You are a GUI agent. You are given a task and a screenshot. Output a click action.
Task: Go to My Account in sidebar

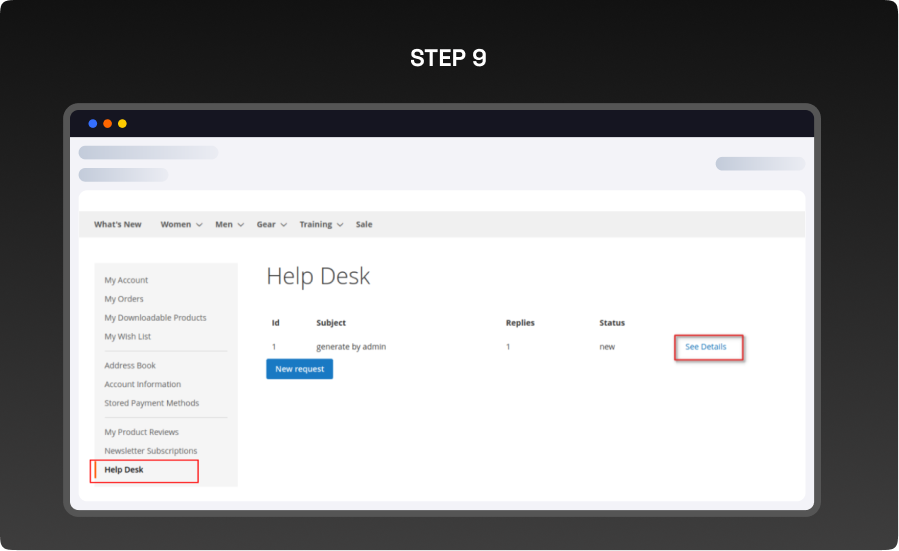tap(126, 280)
